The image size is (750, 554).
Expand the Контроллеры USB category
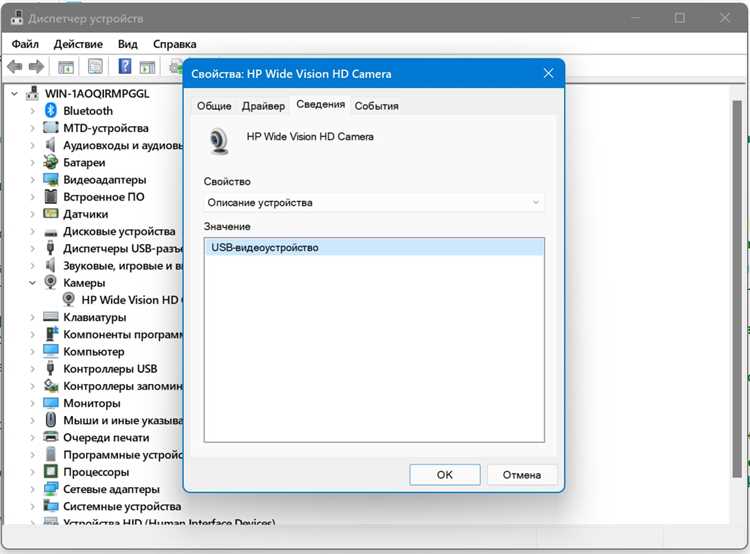32,369
